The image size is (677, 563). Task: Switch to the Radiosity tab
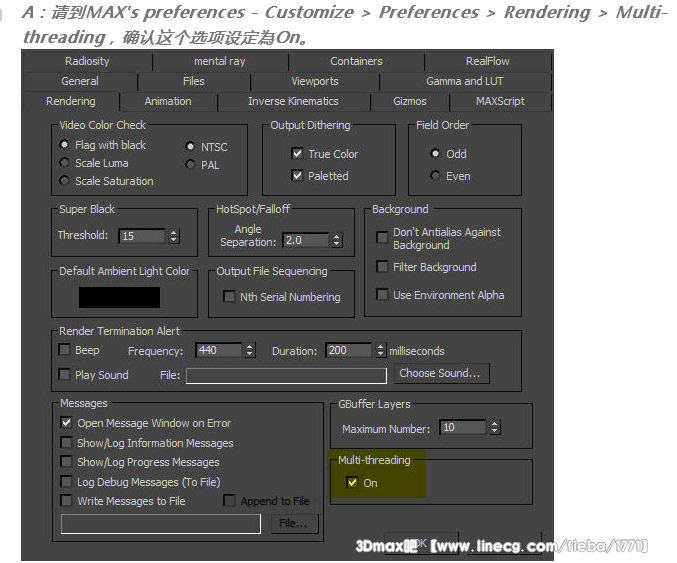[87, 61]
